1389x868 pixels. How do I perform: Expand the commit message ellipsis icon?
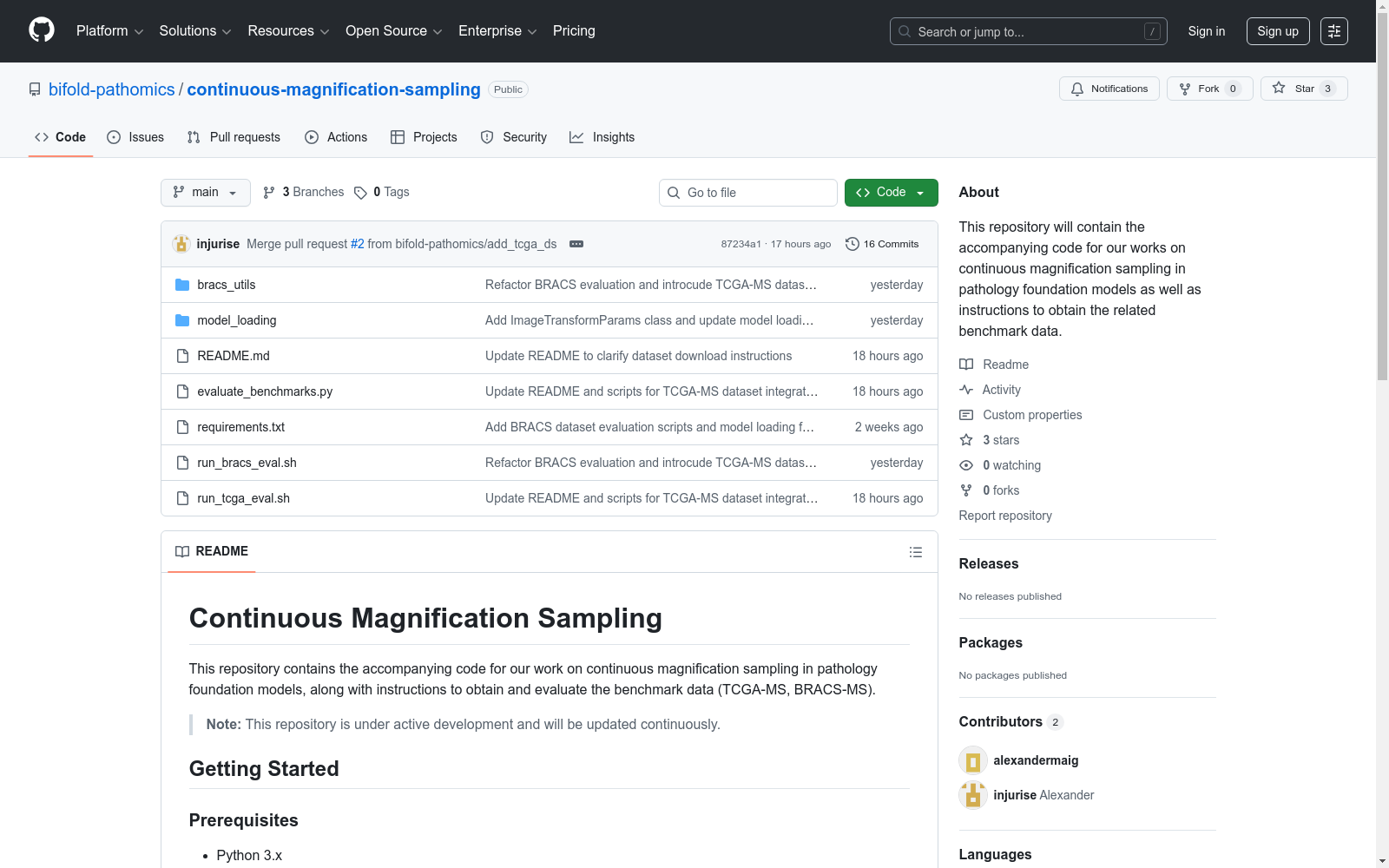pos(576,244)
